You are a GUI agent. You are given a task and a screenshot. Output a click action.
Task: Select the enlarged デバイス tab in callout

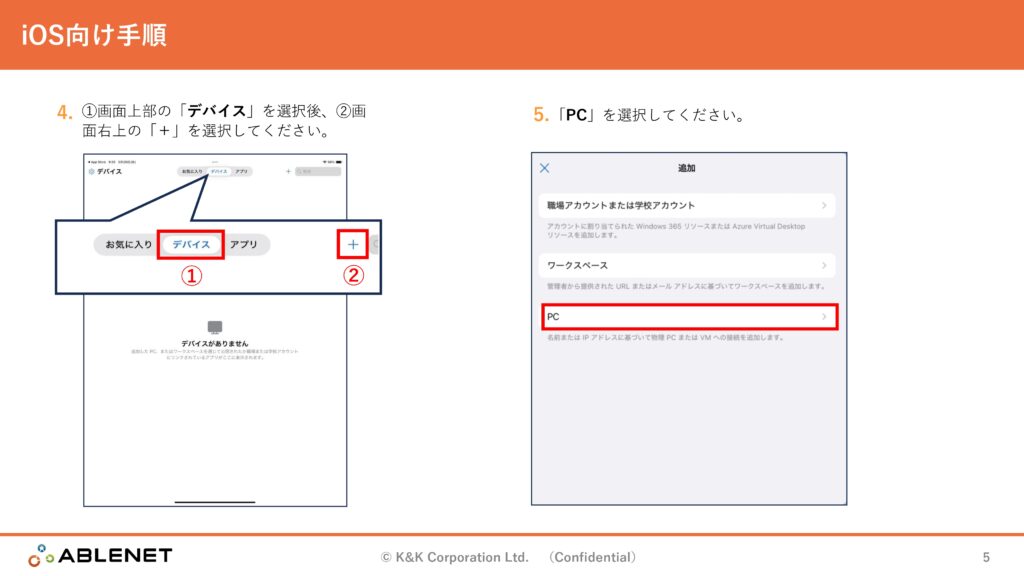191,244
